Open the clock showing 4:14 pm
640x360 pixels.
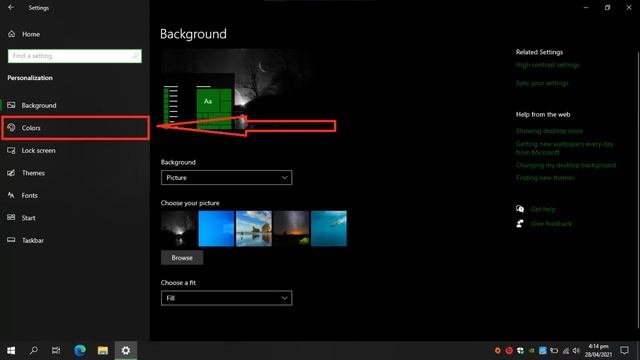pos(598,351)
